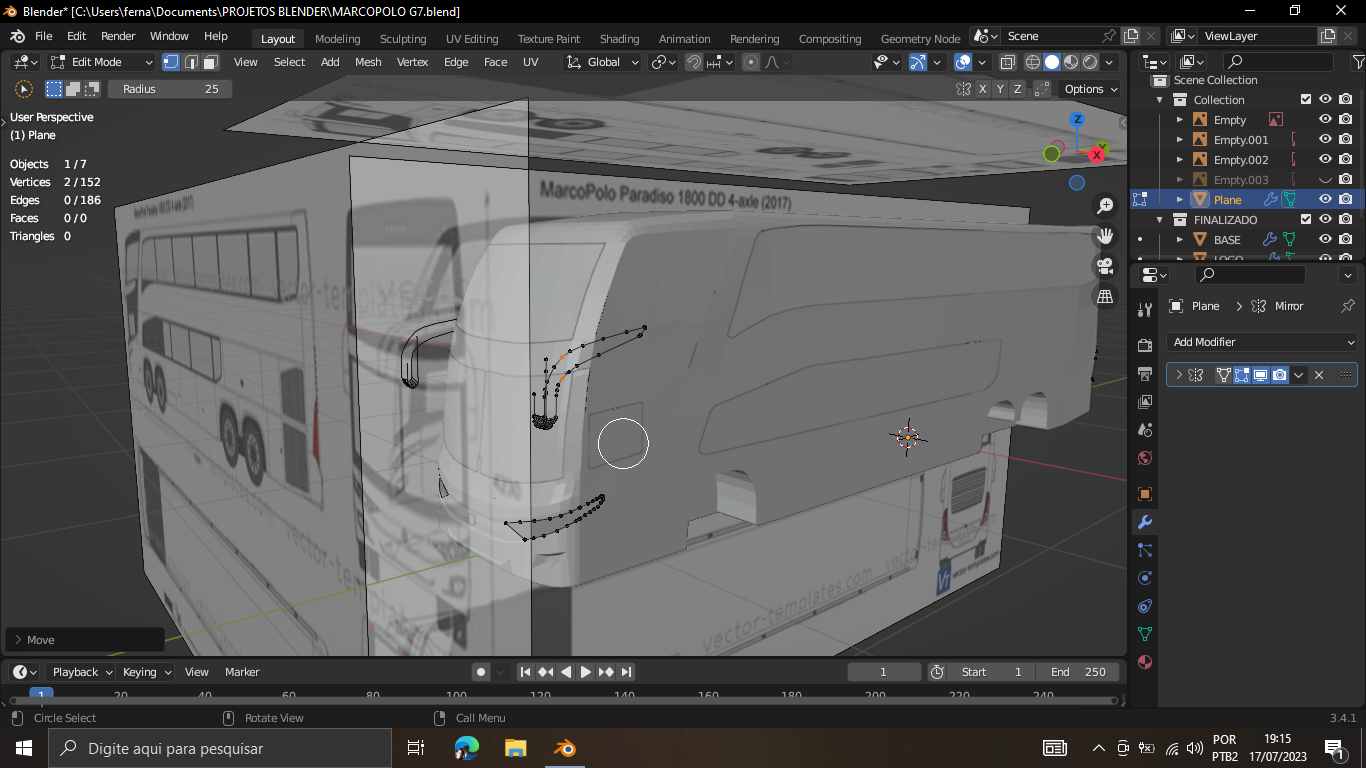Switch to the Sculpting workspace tab
Viewport: 1366px width, 768px height.
click(402, 39)
